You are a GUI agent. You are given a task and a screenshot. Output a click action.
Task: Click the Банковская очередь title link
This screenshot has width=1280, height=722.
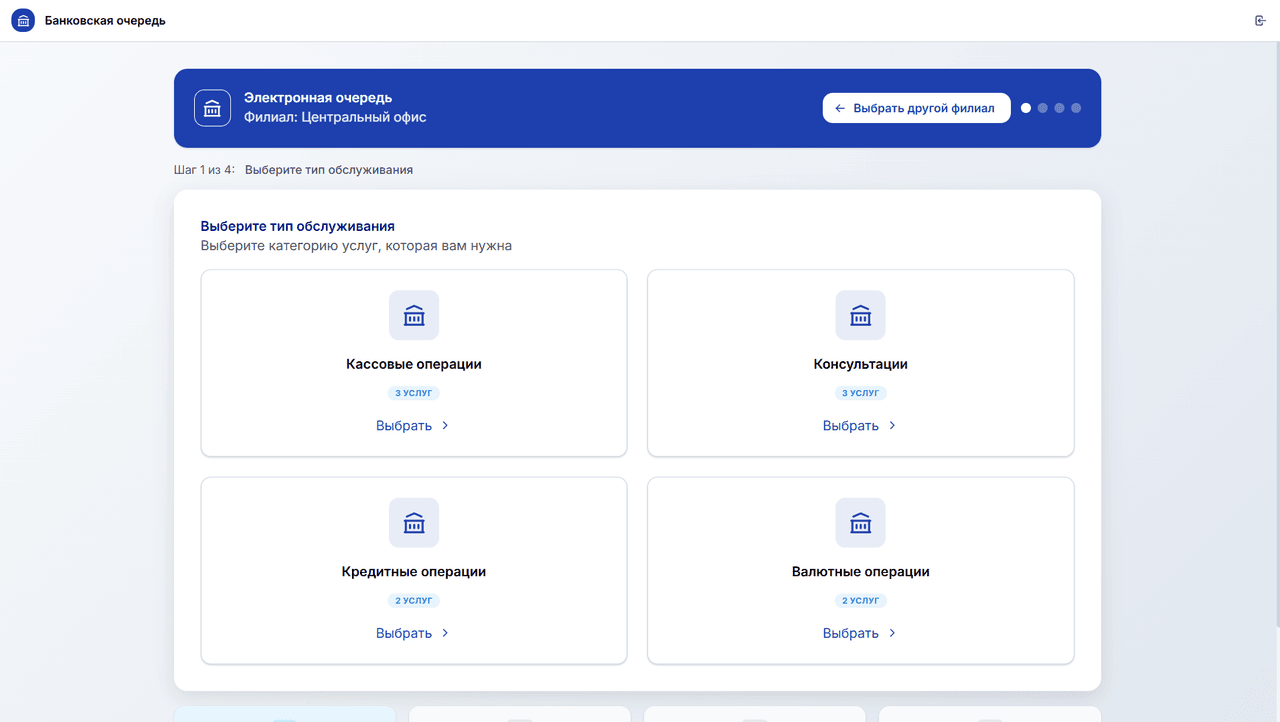(105, 21)
